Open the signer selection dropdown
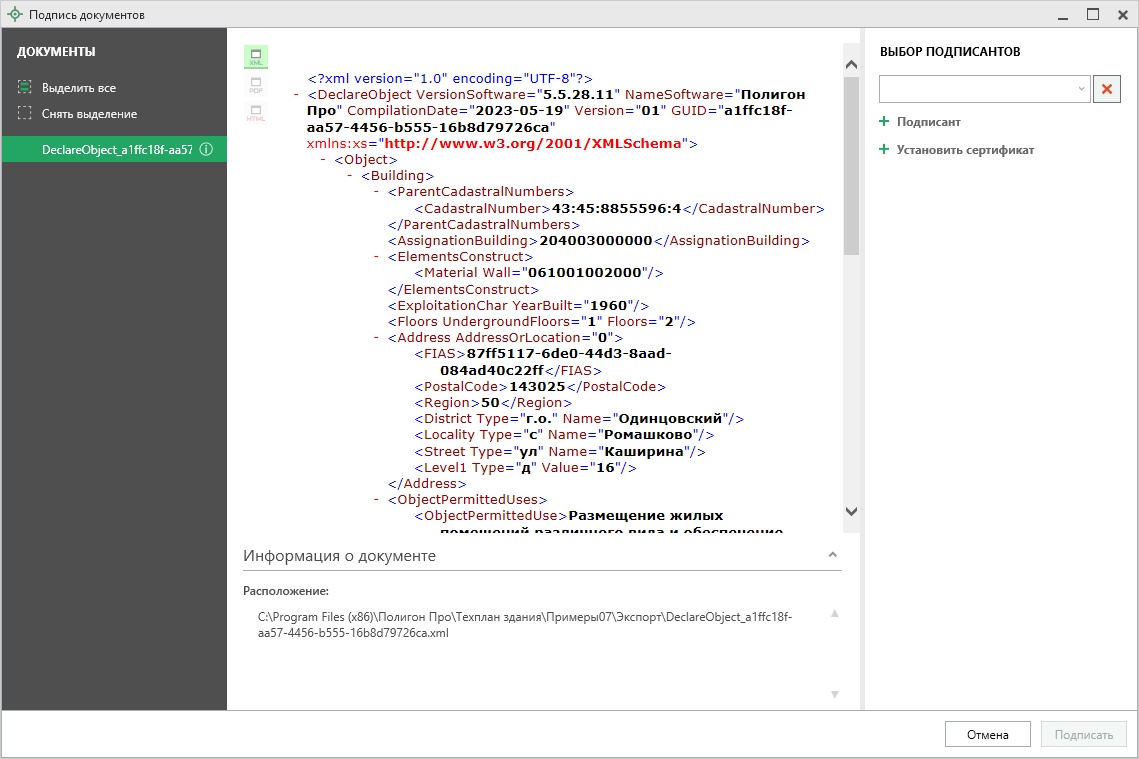Screen dimensions: 1139x759 click(x=1082, y=89)
